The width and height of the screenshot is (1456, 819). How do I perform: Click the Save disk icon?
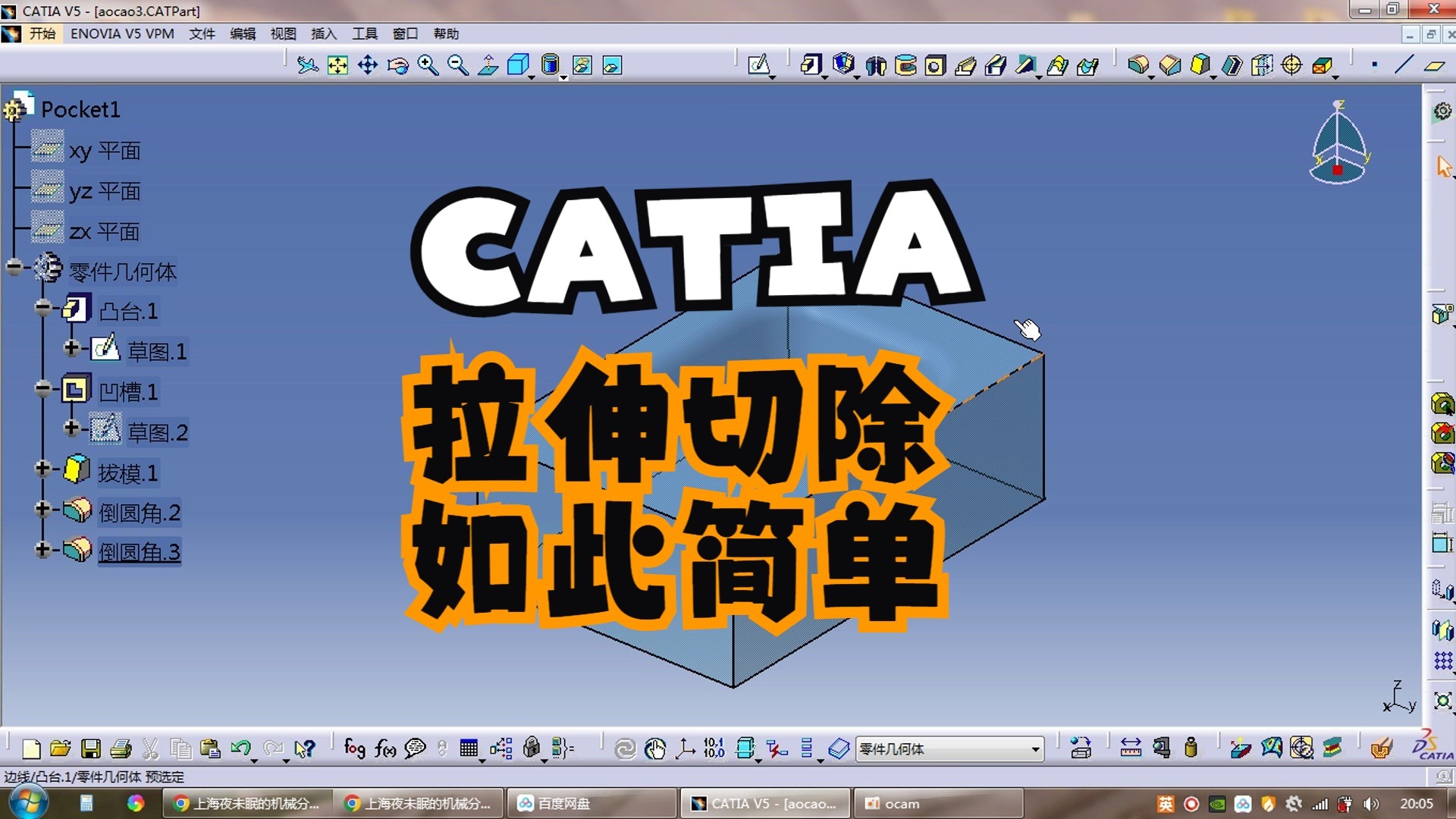pyautogui.click(x=91, y=748)
